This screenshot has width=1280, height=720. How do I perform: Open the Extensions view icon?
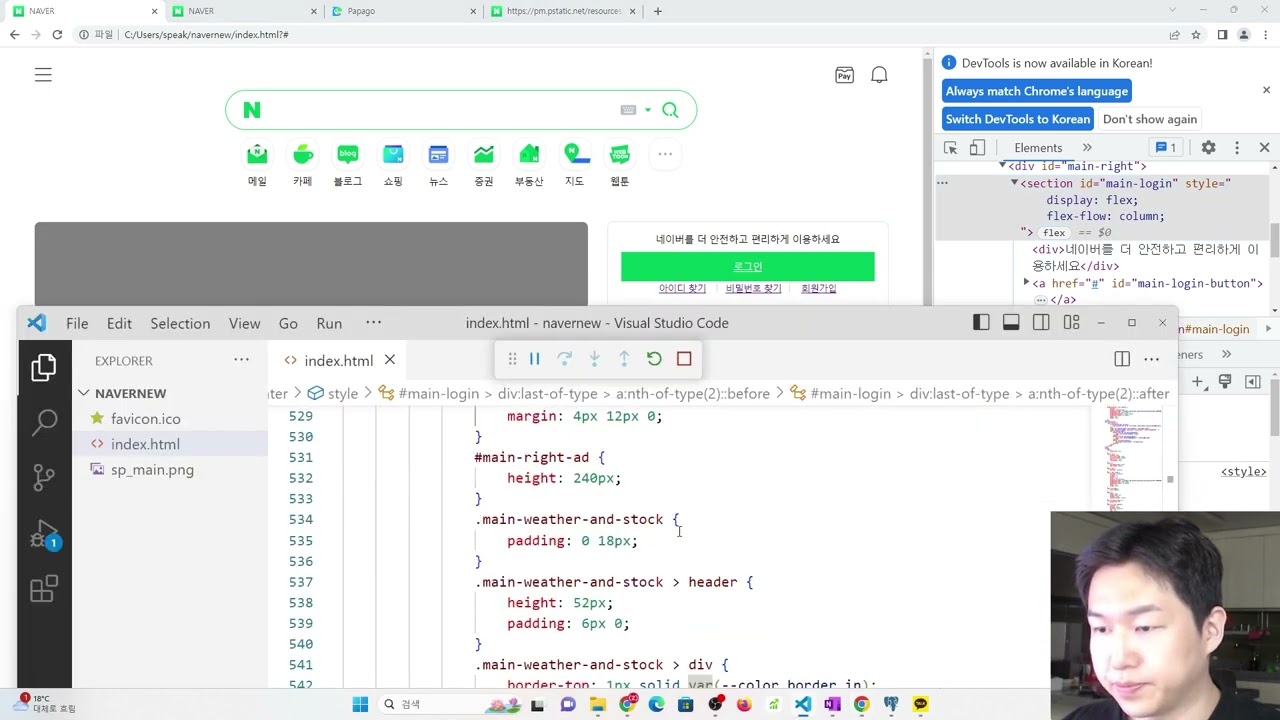point(44,589)
